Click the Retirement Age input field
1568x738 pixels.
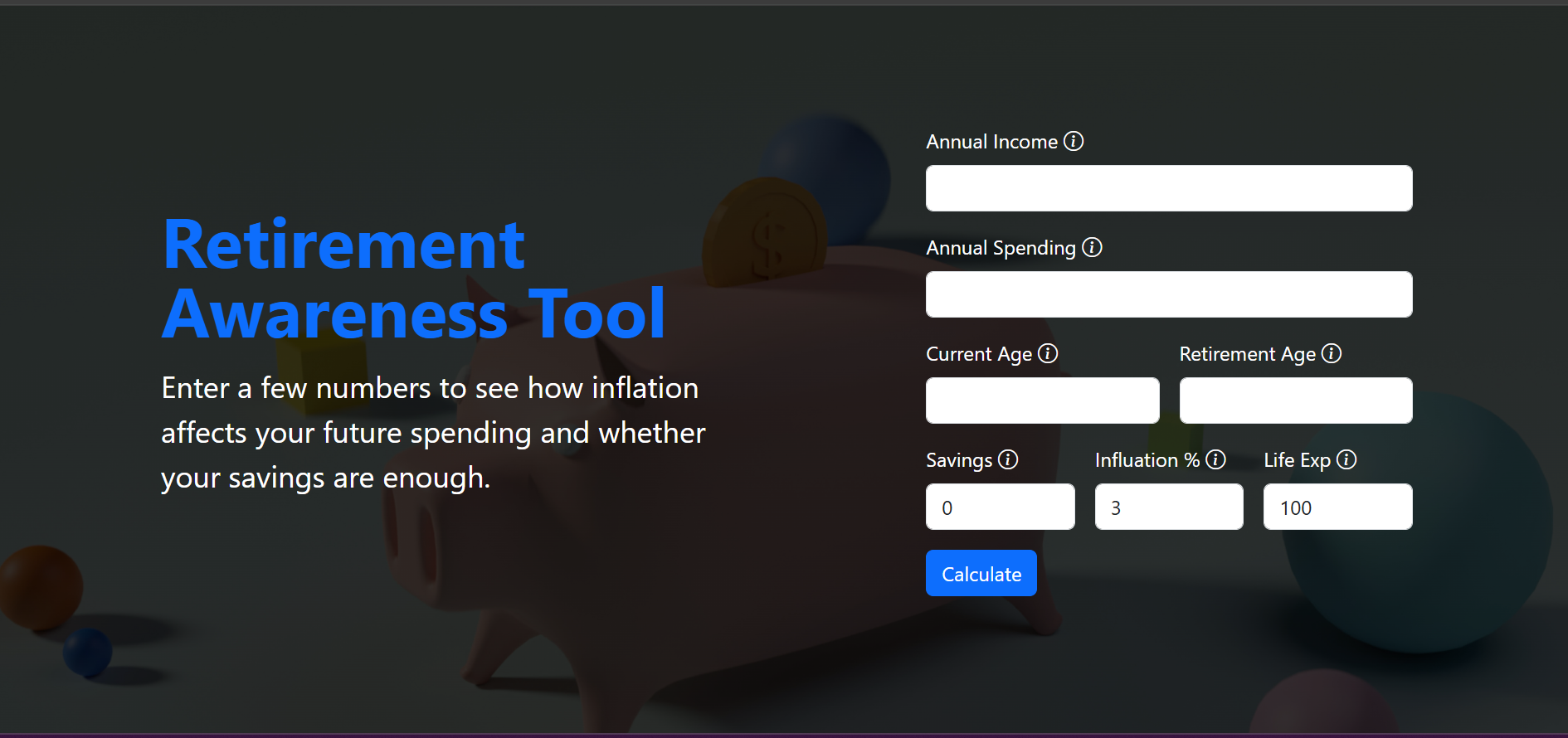tap(1295, 401)
